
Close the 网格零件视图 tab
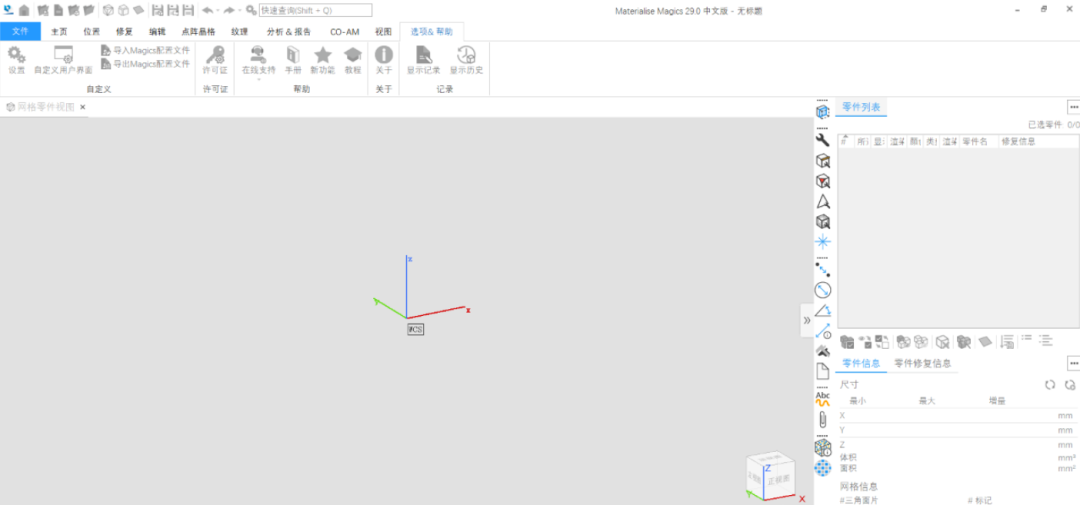coord(83,107)
